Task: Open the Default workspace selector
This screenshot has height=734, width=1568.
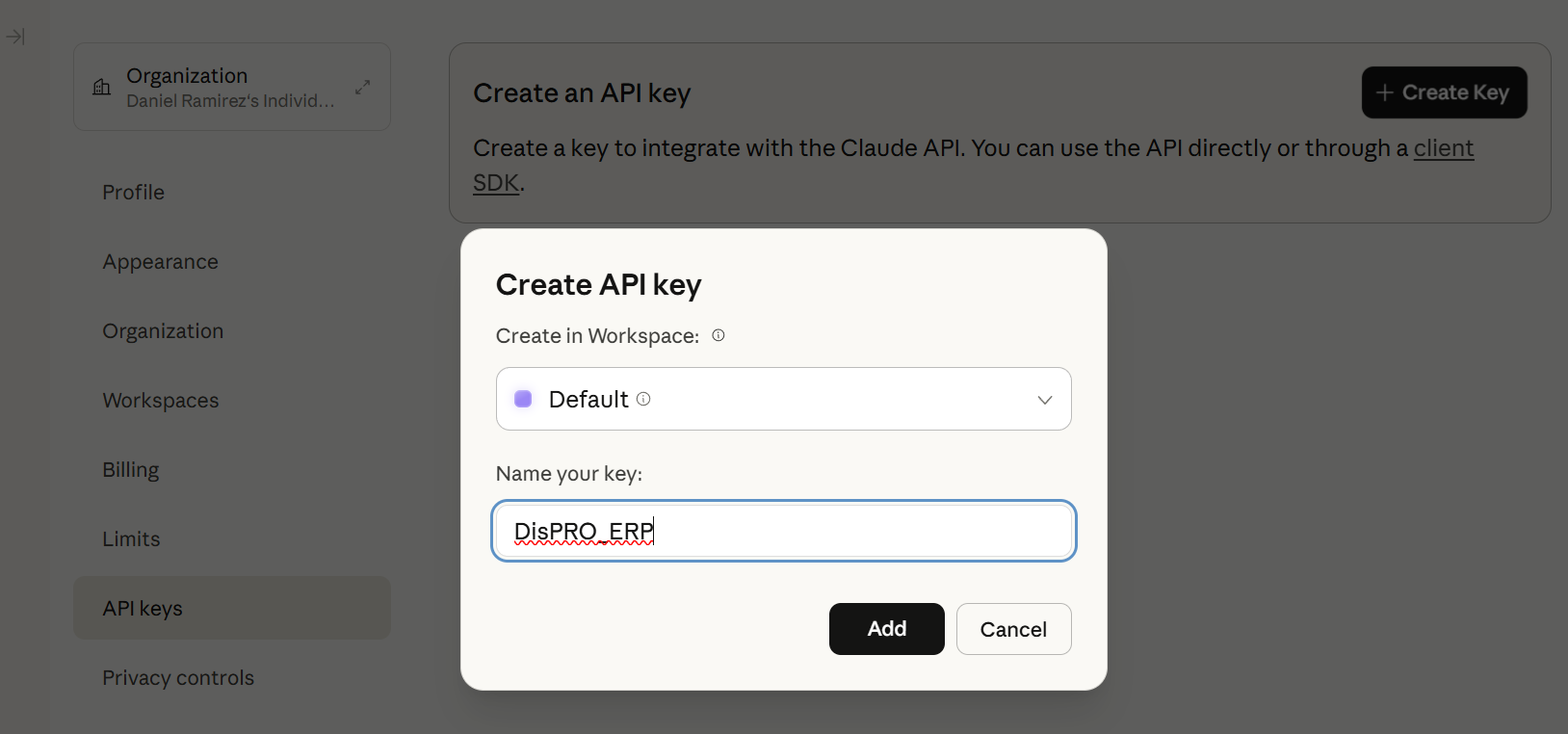Action: click(x=782, y=399)
